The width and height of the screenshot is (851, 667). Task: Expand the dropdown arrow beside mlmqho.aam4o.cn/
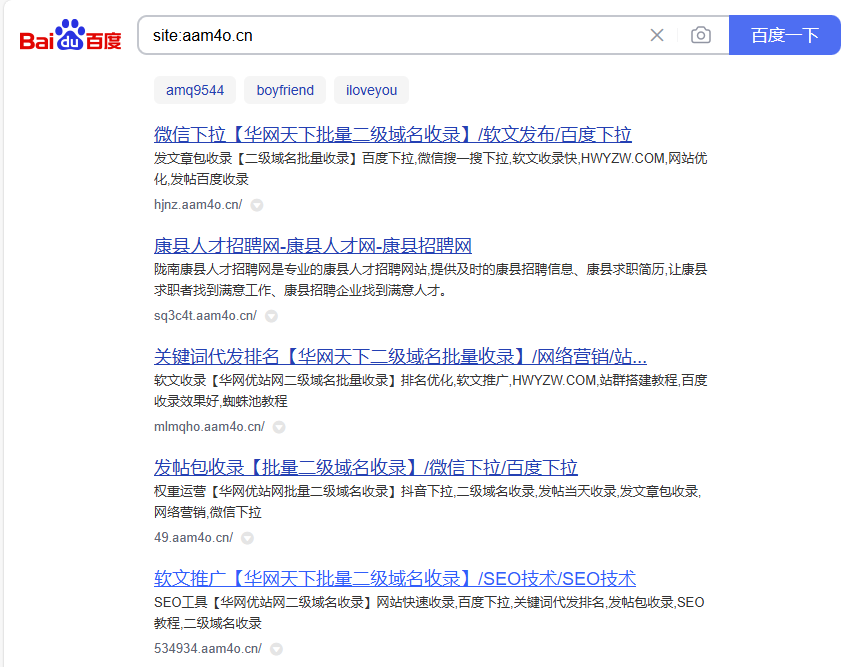(x=279, y=427)
